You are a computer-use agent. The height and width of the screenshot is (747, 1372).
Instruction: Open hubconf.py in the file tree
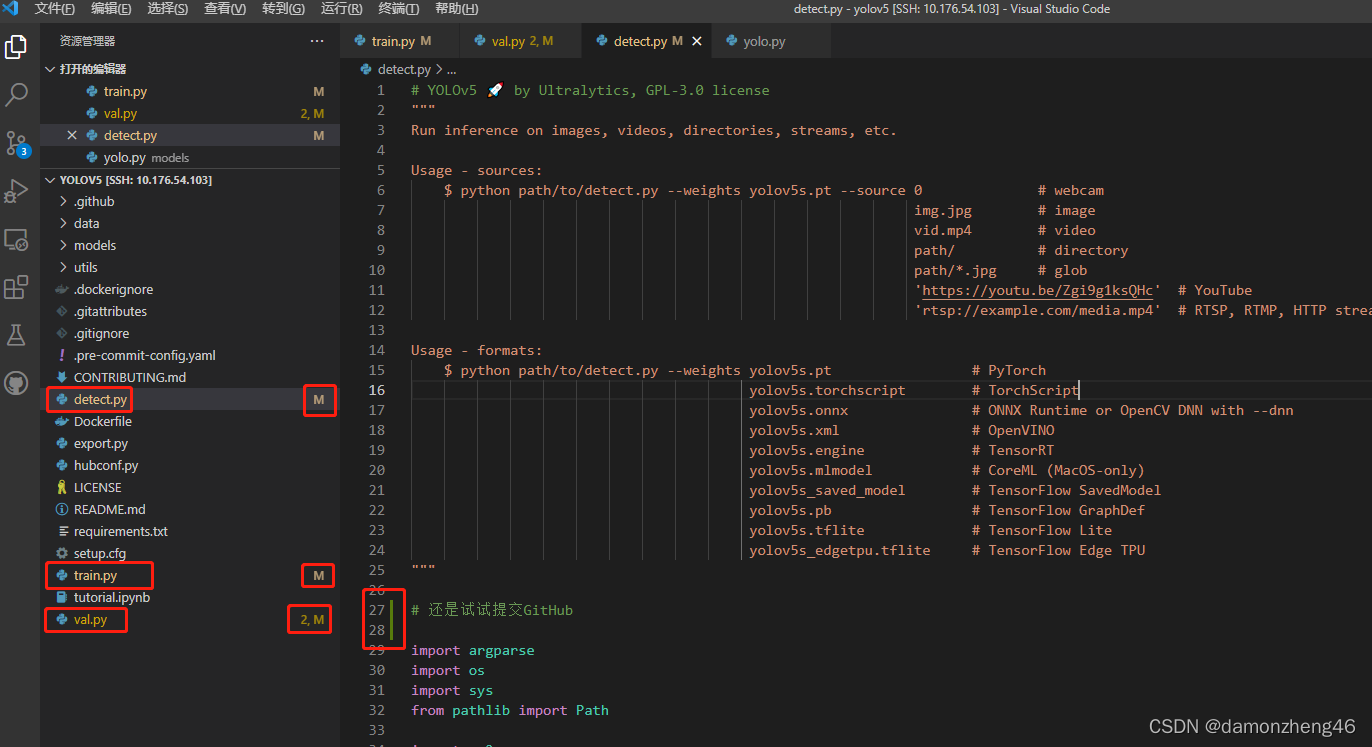coord(190,465)
